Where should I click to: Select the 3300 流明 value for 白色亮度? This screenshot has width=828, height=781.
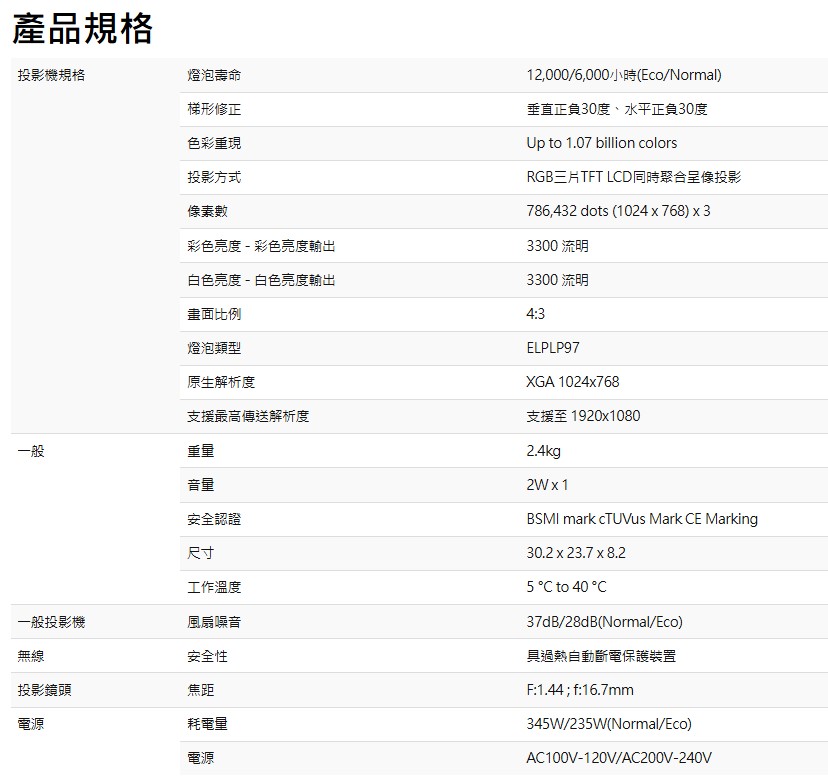pyautogui.click(x=557, y=280)
